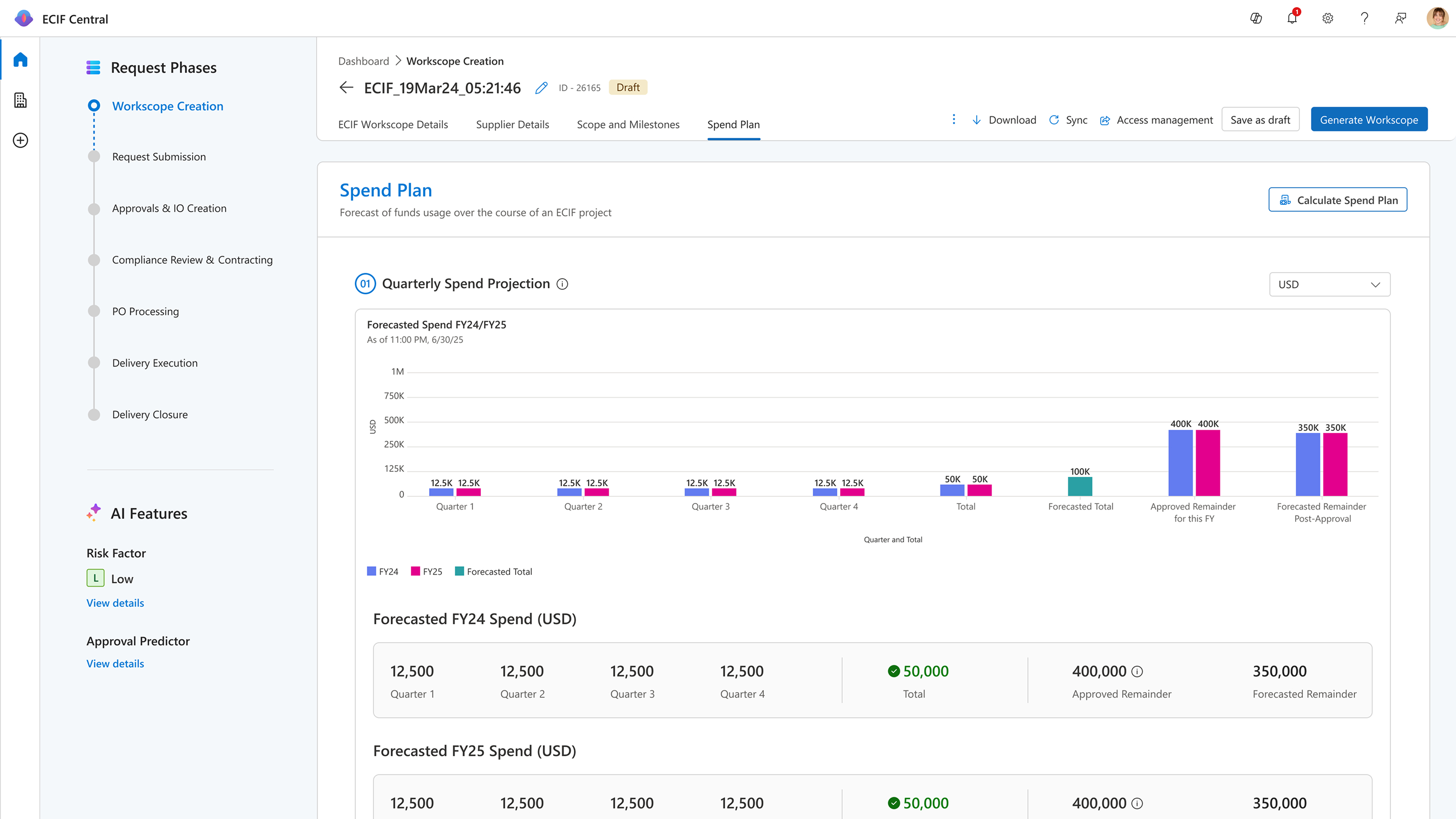Open the three-dot more options menu
The width and height of the screenshot is (1456, 819).
tap(953, 119)
